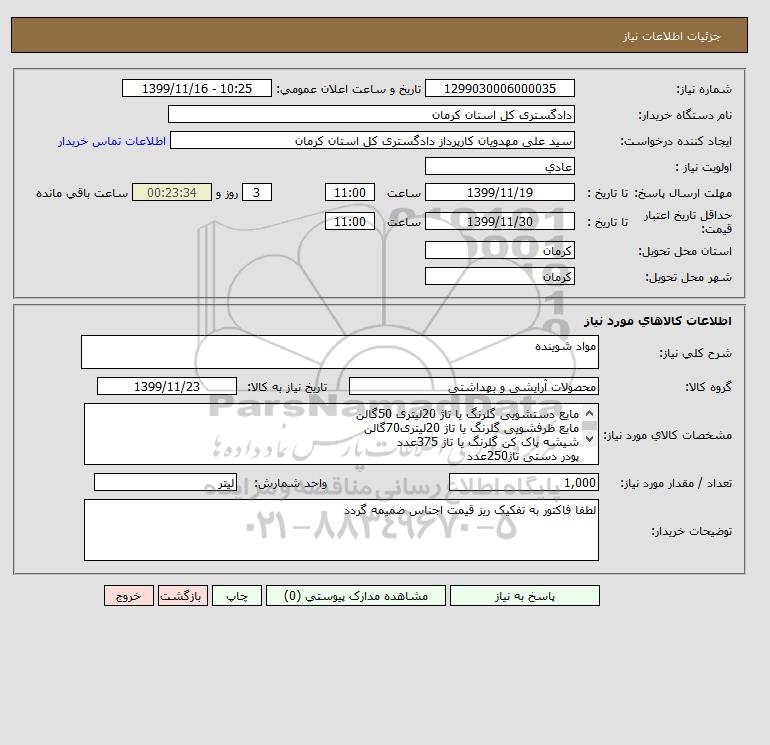This screenshot has width=770, height=745.
Task: Click the پاسخ به نیاز button
Action: tap(524, 596)
